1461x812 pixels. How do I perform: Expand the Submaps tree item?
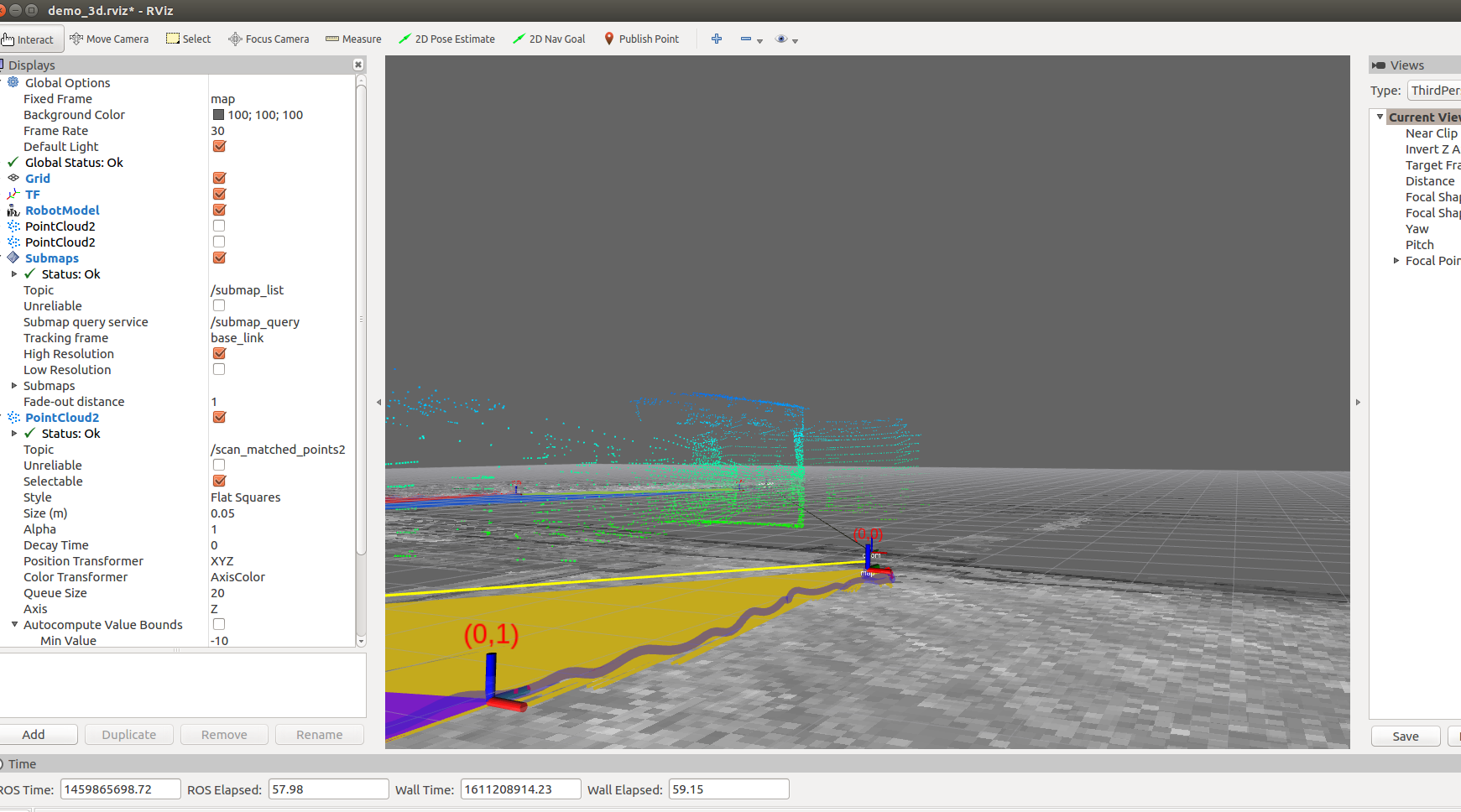(x=13, y=385)
